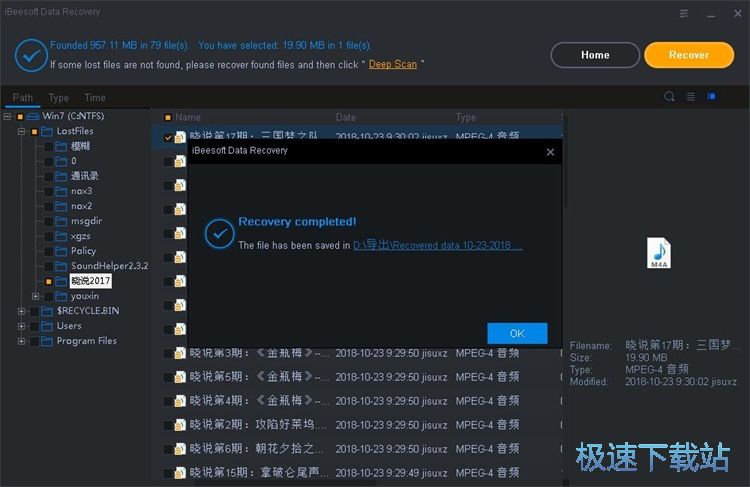Viewport: 750px width, 487px height.
Task: Click the M4A file preview thumbnail
Action: [659, 253]
